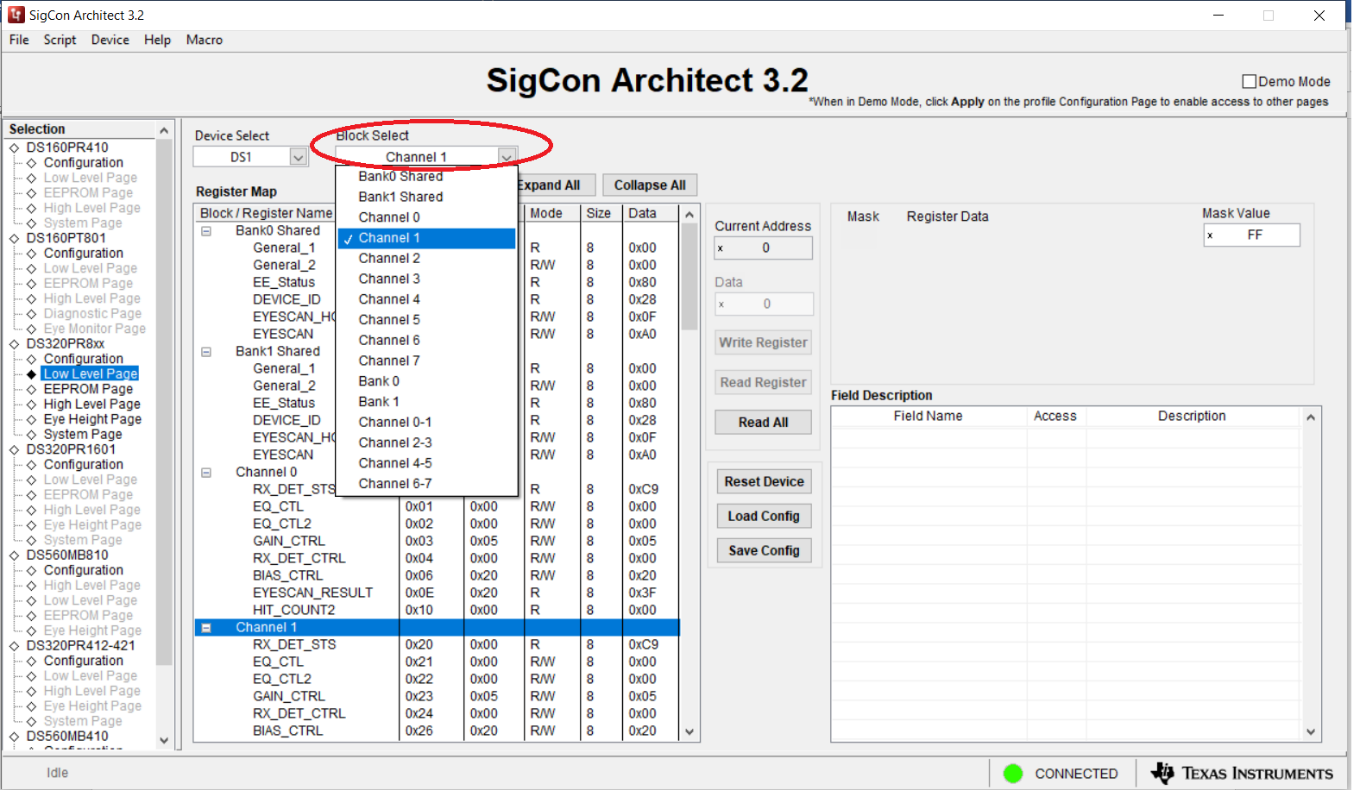
Task: Click the SigCon Architect title bar icon
Action: pyautogui.click(x=16, y=15)
